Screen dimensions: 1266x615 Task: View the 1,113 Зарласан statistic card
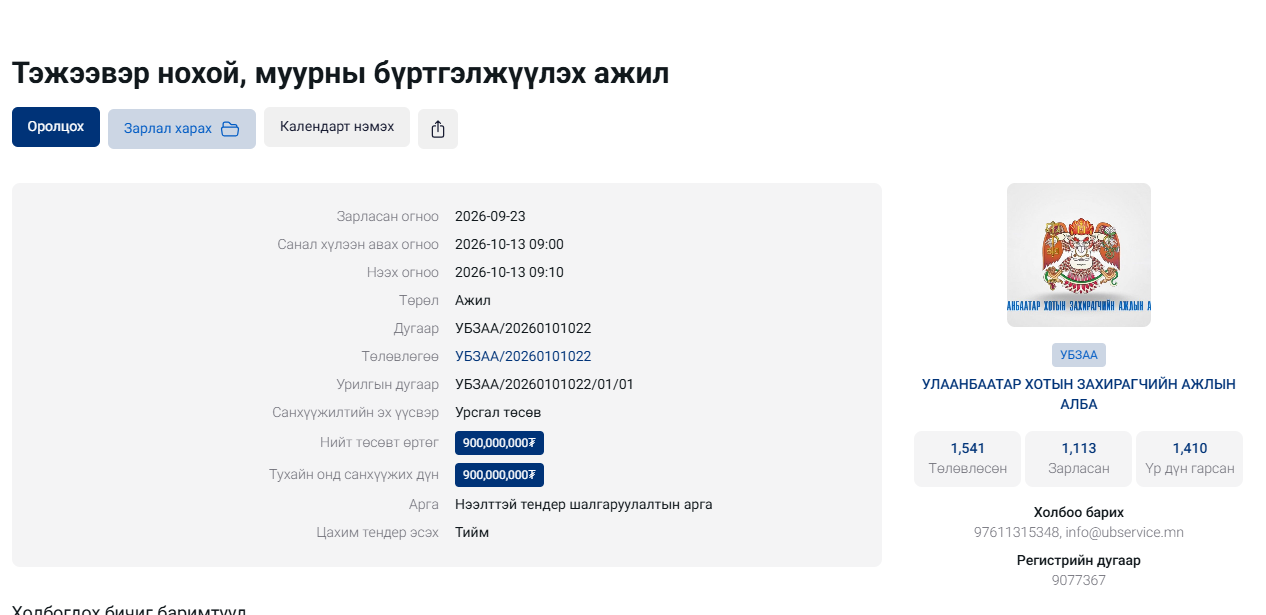(x=1079, y=459)
